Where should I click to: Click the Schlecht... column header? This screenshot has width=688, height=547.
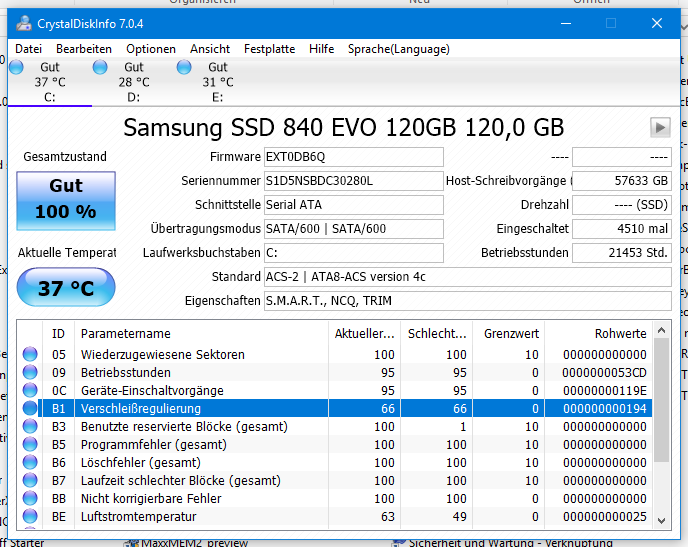437,333
